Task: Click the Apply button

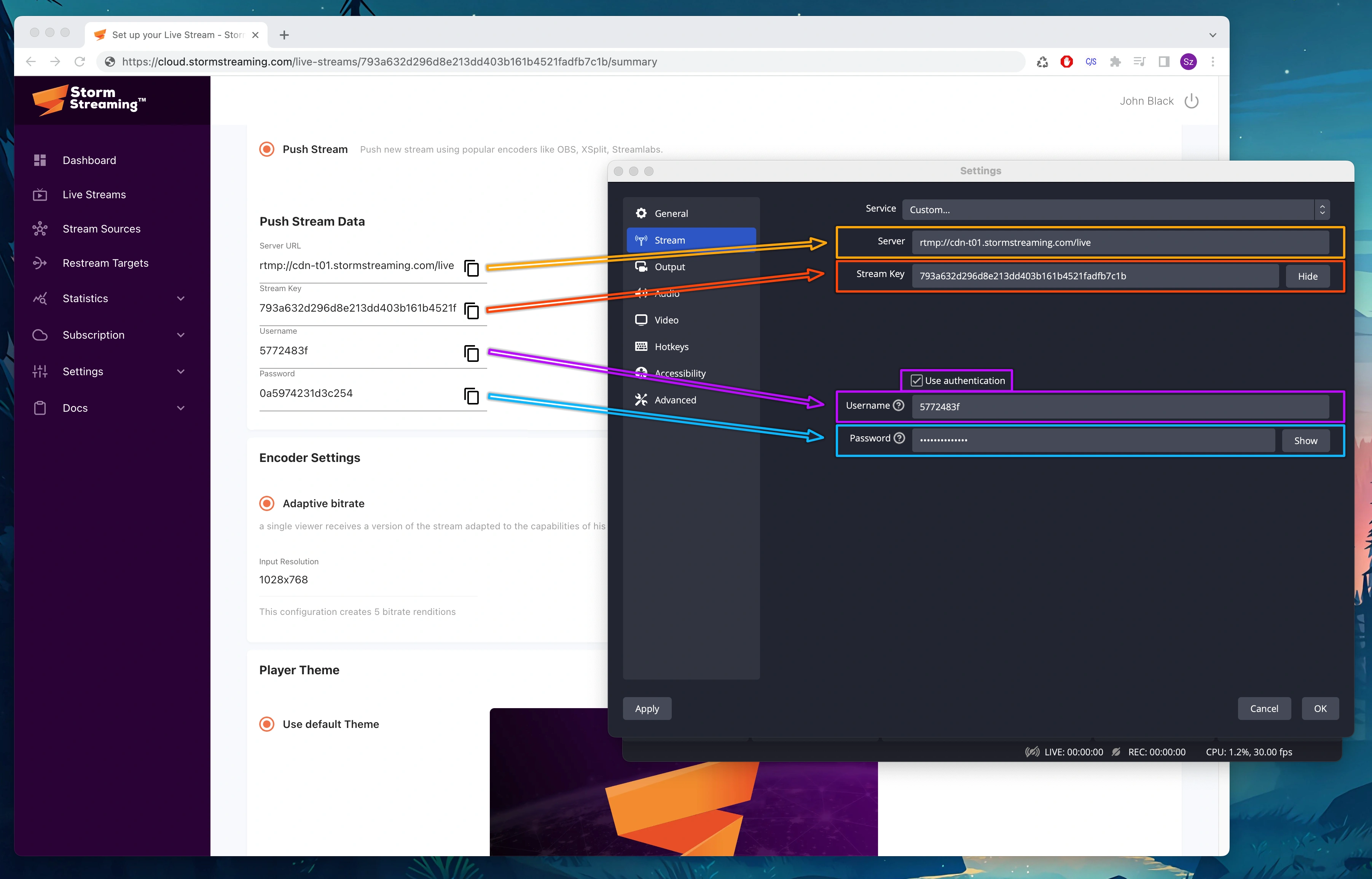Action: pyautogui.click(x=647, y=709)
